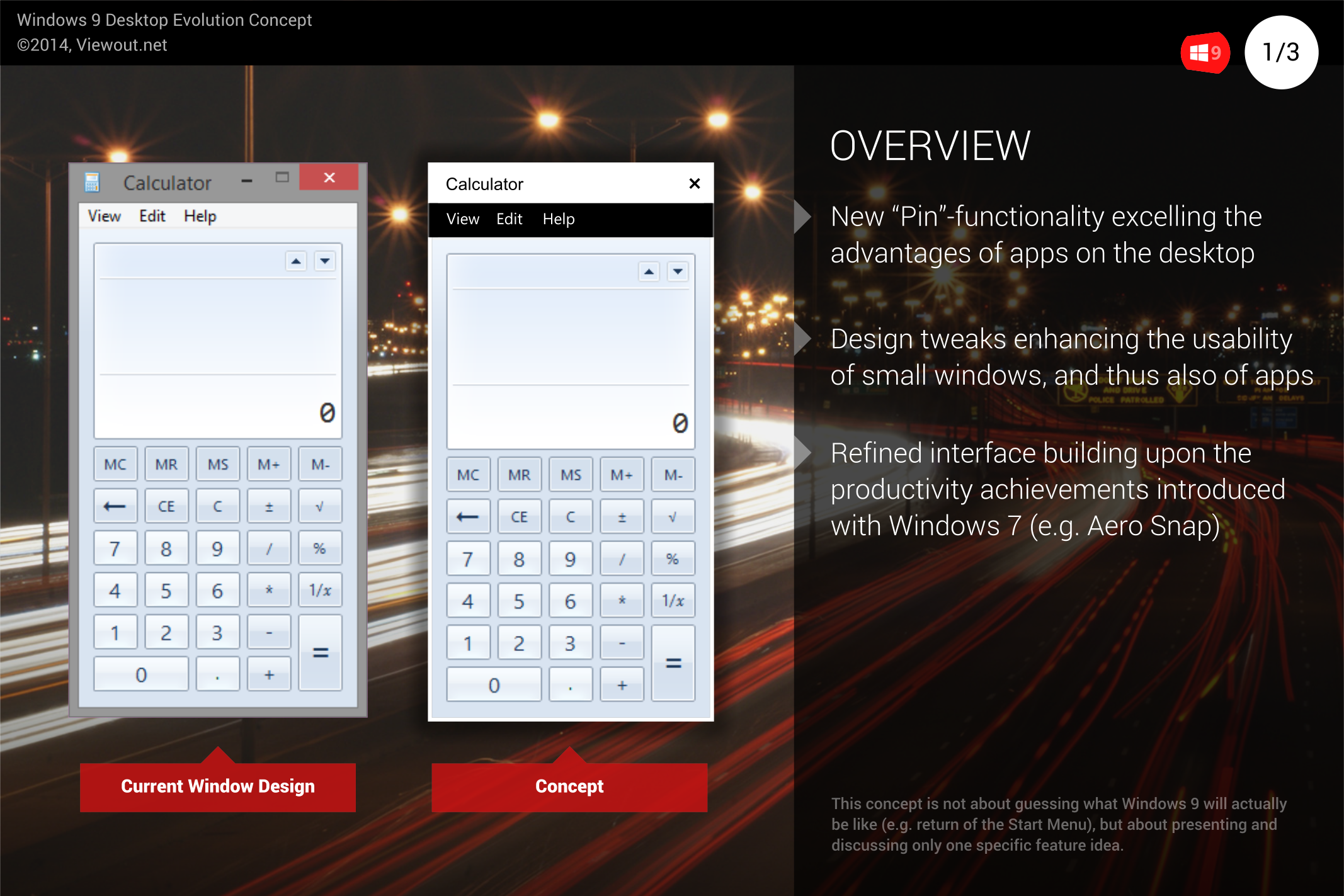1344x896 pixels.
Task: Click multiply key in current-design Calculator
Action: (269, 590)
